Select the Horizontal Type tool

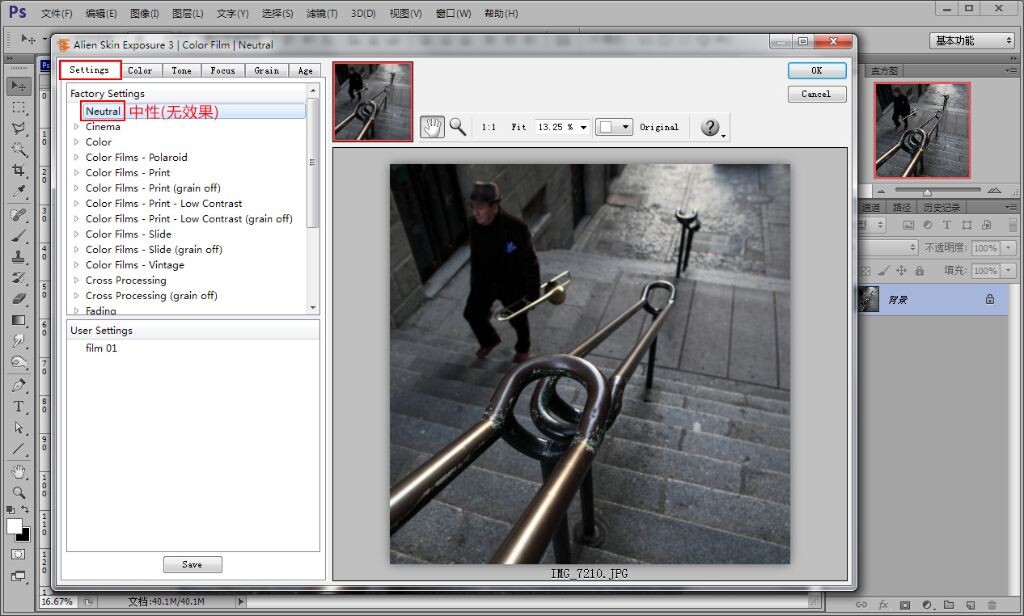[x=18, y=406]
